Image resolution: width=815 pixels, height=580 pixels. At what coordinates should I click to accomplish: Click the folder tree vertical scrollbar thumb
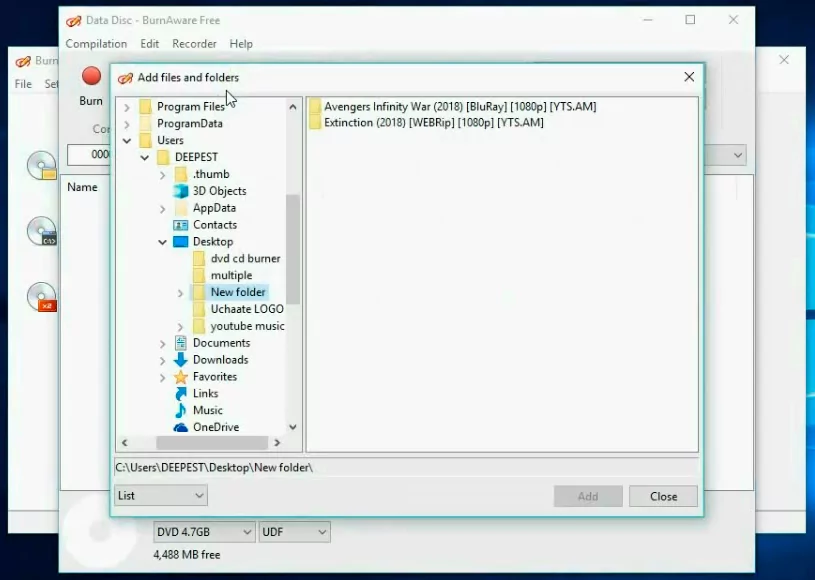coord(293,249)
